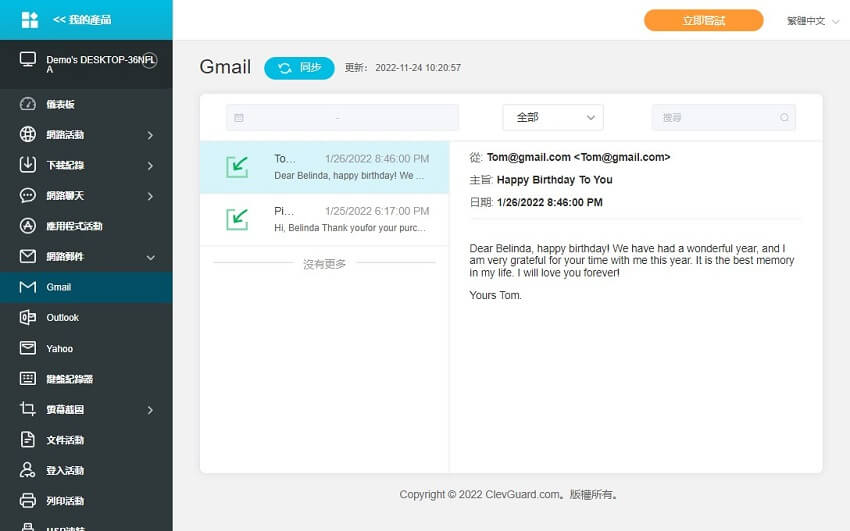Click the 搜尋 search input field
The height and width of the screenshot is (531, 850).
click(724, 118)
